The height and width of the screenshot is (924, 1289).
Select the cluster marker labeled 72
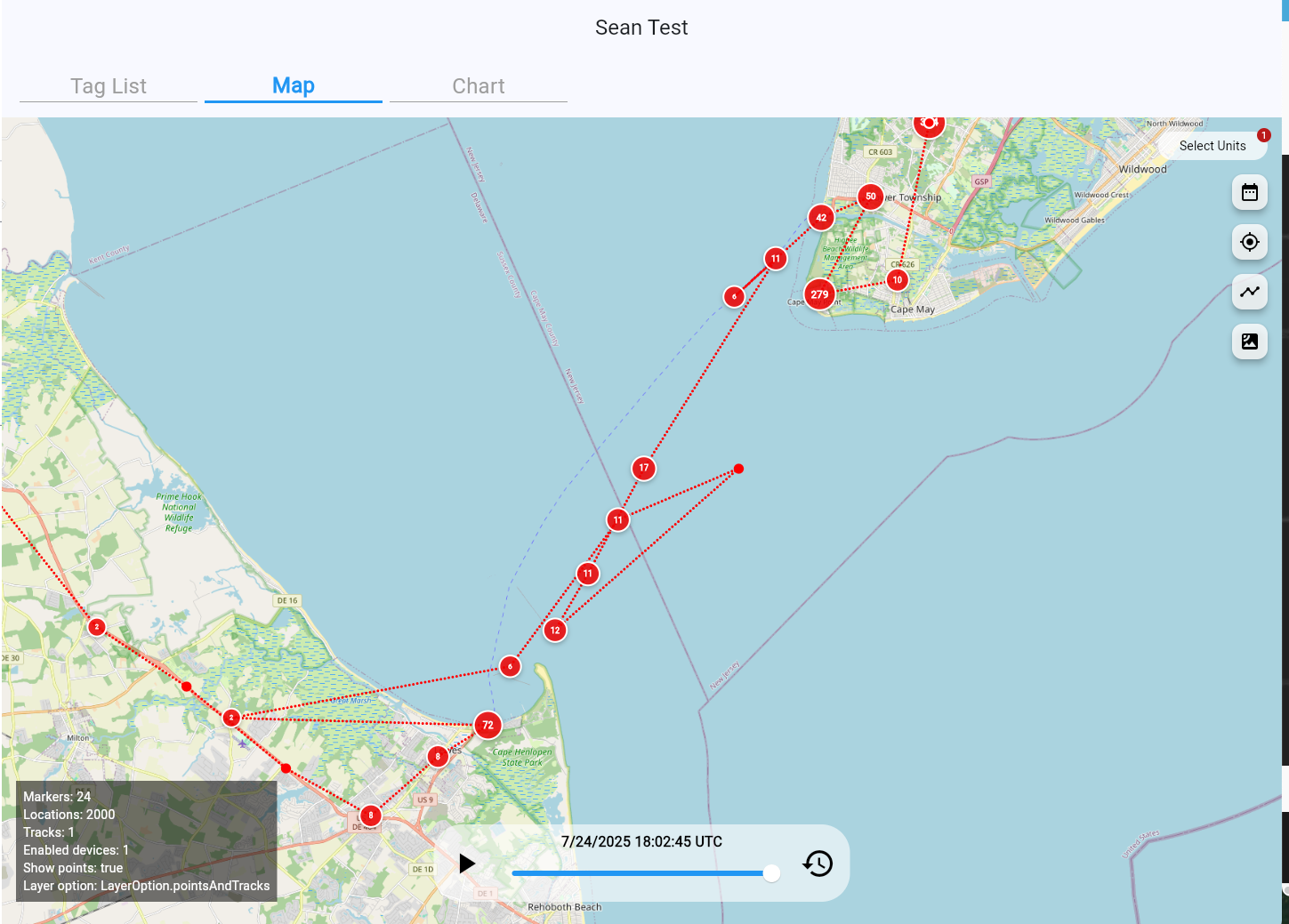point(487,725)
